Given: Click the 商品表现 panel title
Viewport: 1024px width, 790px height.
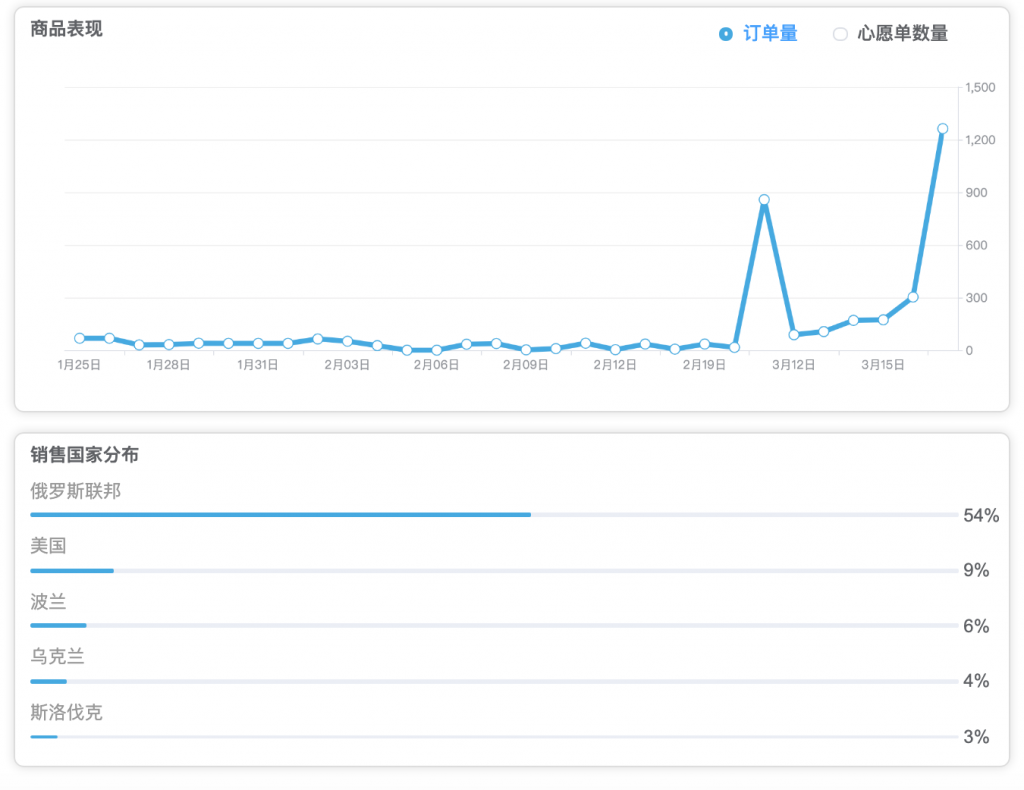Looking at the screenshot, I should (x=67, y=29).
